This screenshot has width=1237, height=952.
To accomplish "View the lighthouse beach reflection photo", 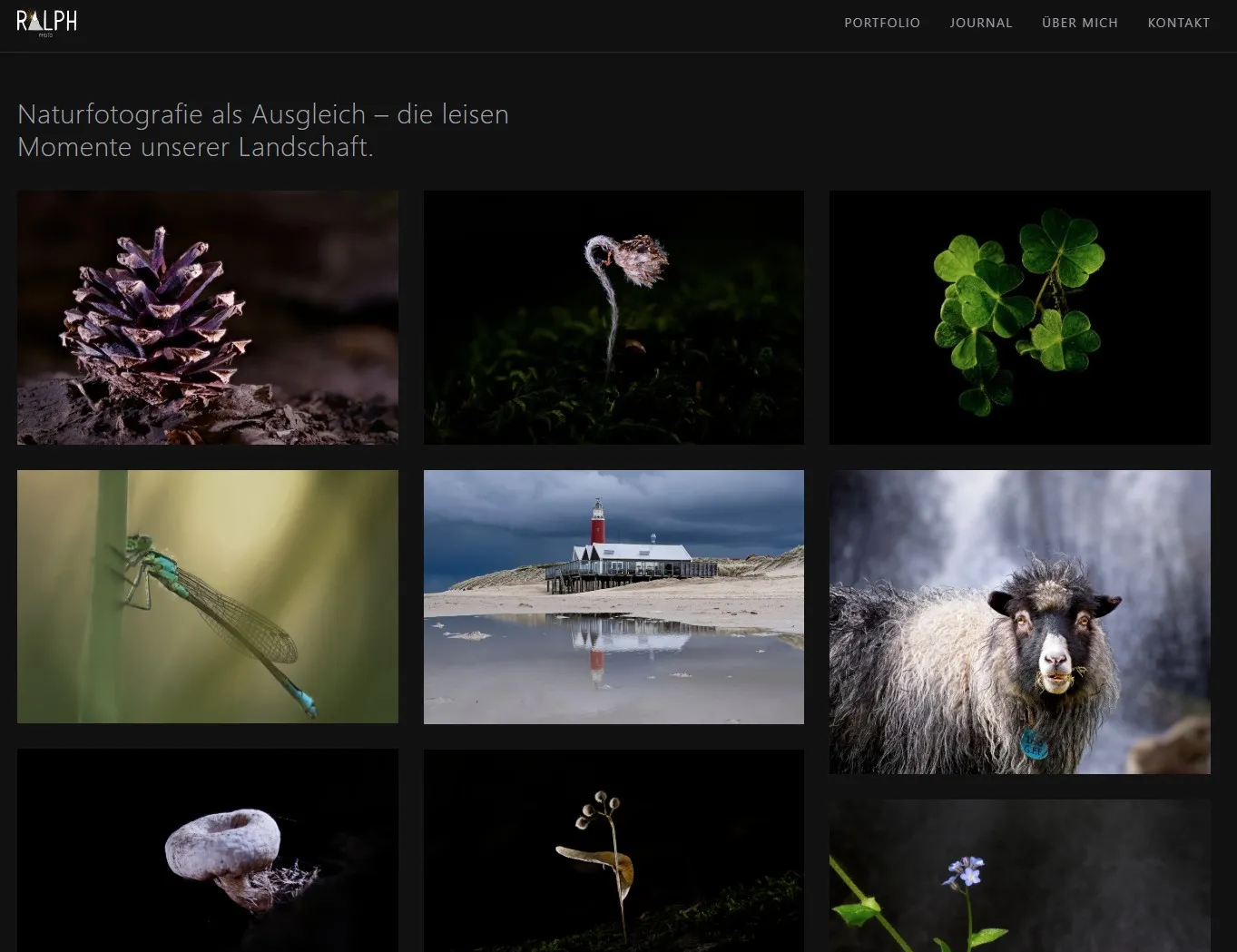I will coord(614,596).
